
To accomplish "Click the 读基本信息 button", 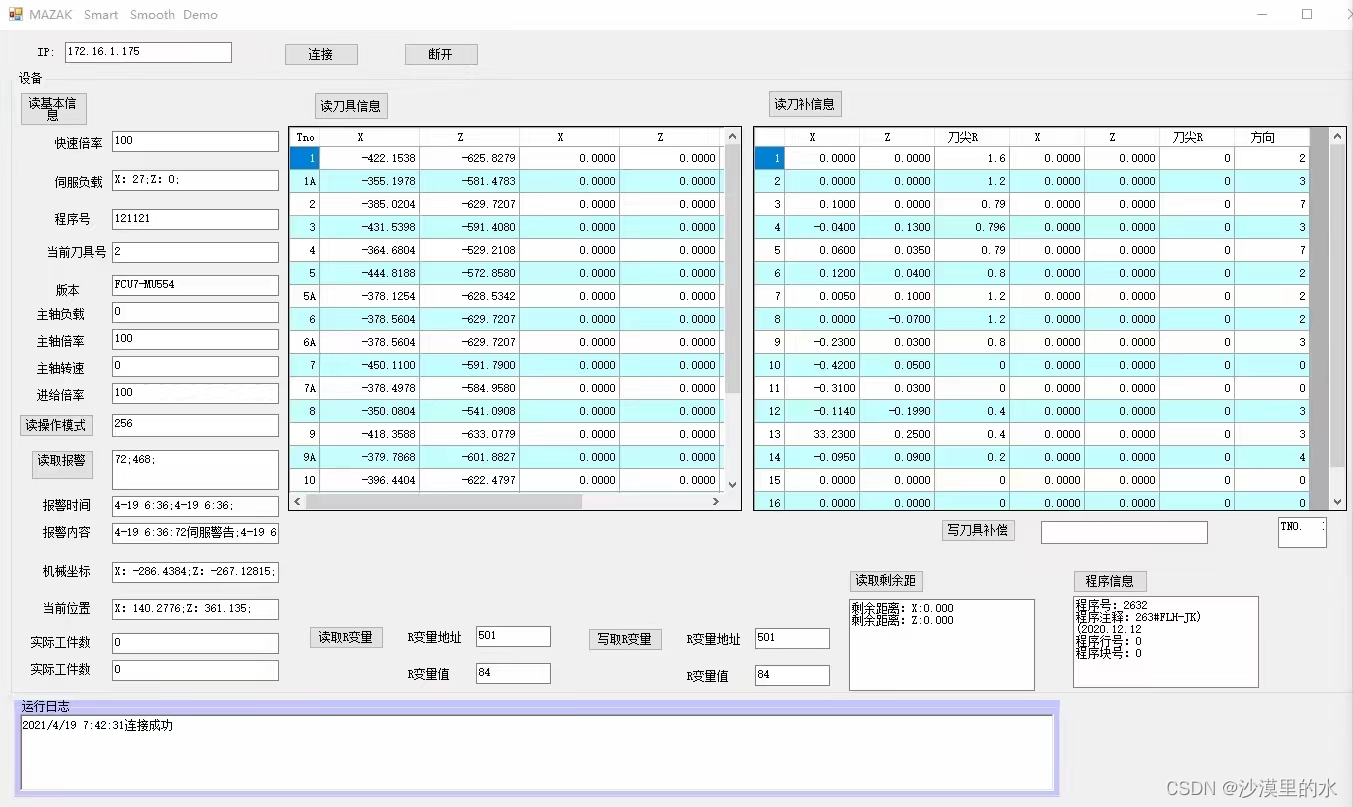I will pyautogui.click(x=53, y=109).
